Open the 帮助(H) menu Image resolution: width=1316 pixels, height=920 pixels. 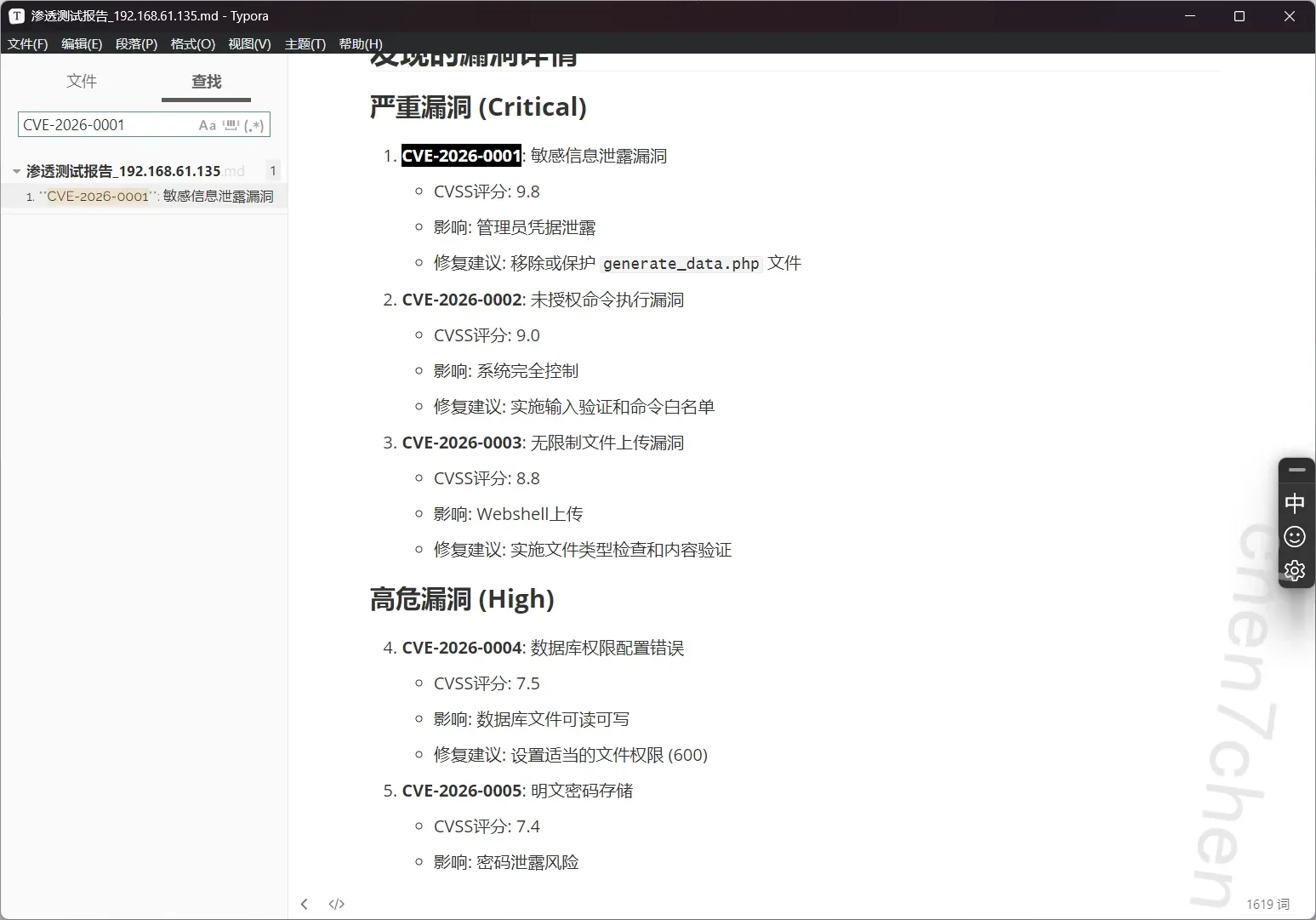pos(361,43)
